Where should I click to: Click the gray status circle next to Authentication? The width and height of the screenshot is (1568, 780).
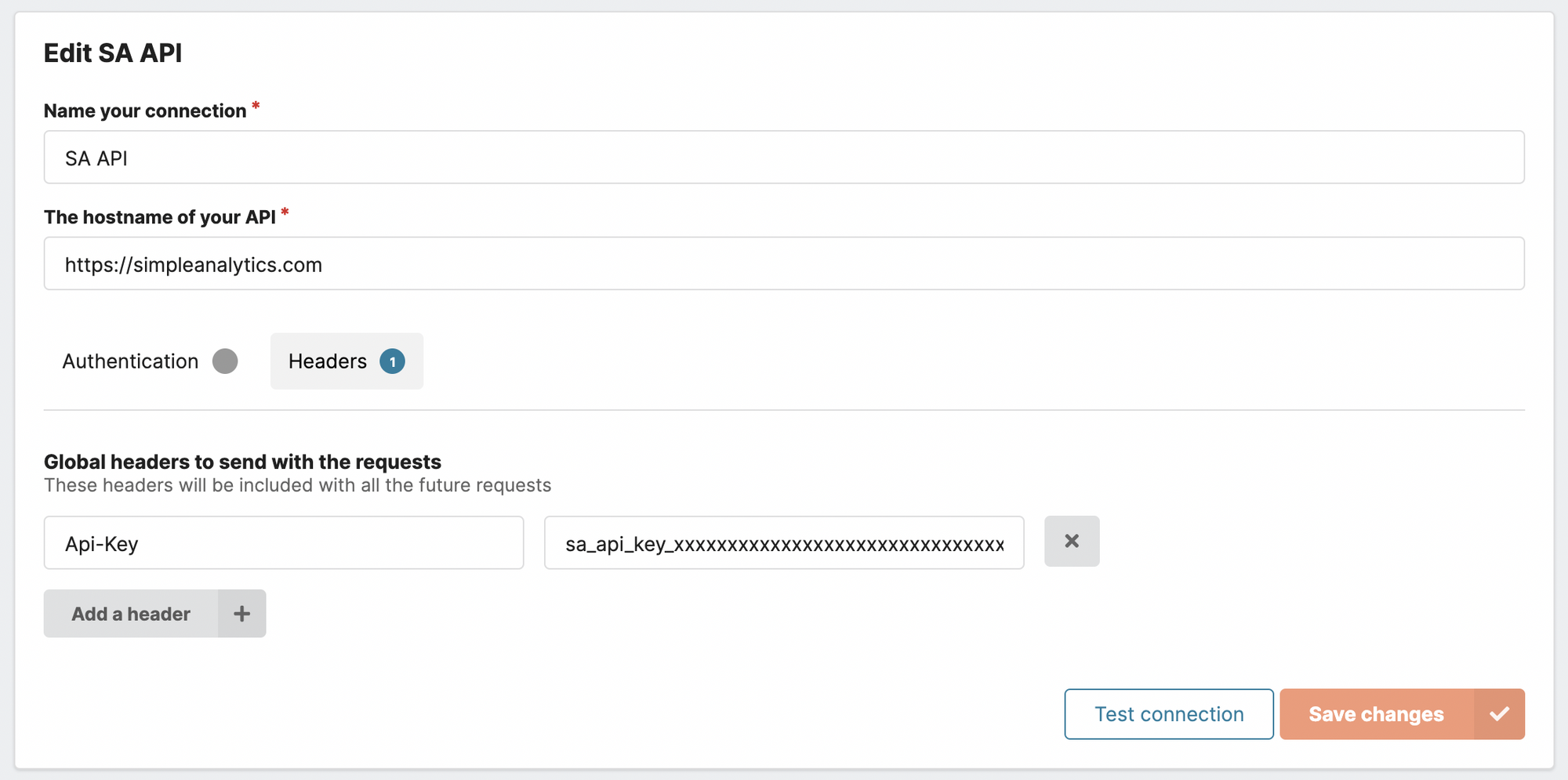pos(226,361)
